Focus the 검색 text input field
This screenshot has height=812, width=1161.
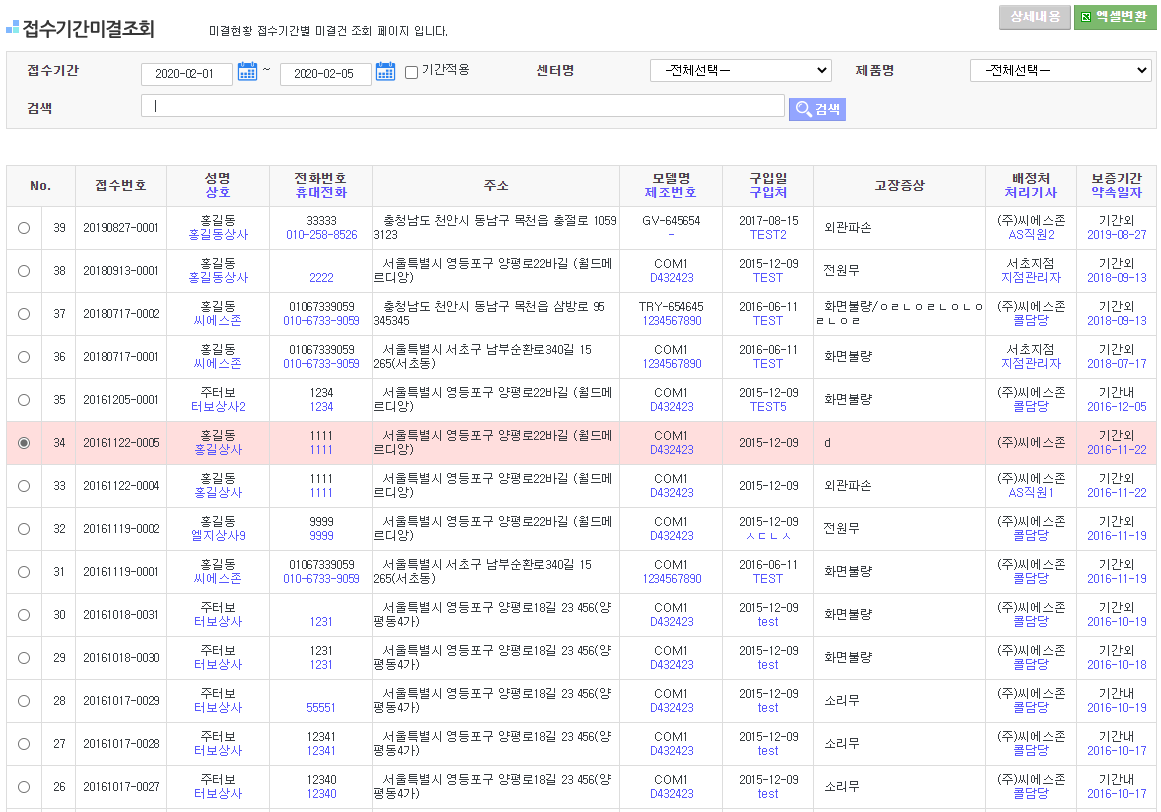click(462, 106)
